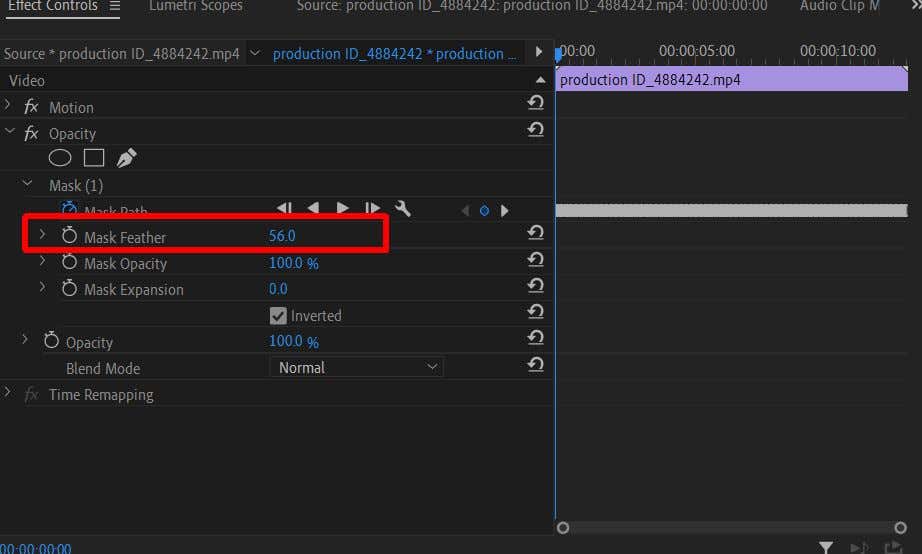Screen dimensions: 922x554
Task: Click the Mask Feather value 56.0
Action: pyautogui.click(x=282, y=237)
